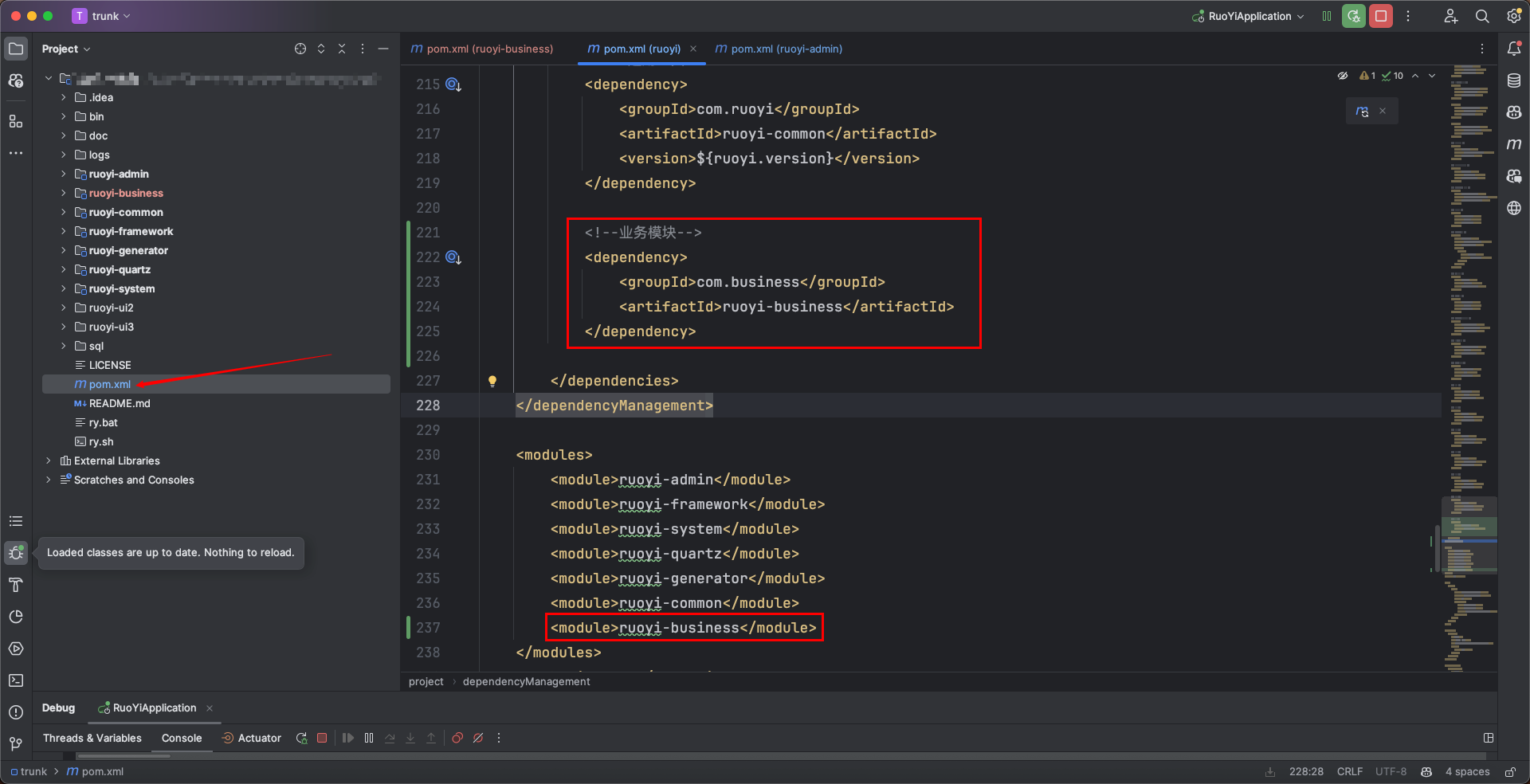Click the lightbulb intention icon on line 227
This screenshot has width=1530, height=784.
pos(492,381)
